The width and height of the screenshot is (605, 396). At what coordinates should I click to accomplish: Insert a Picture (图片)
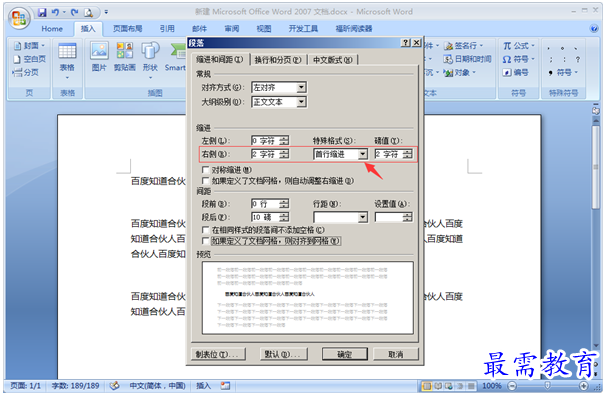(99, 57)
